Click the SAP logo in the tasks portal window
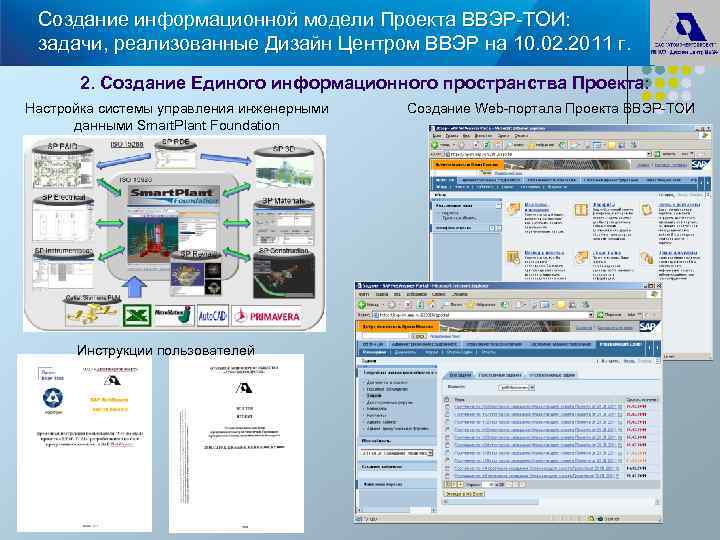The image size is (720, 540). (650, 326)
